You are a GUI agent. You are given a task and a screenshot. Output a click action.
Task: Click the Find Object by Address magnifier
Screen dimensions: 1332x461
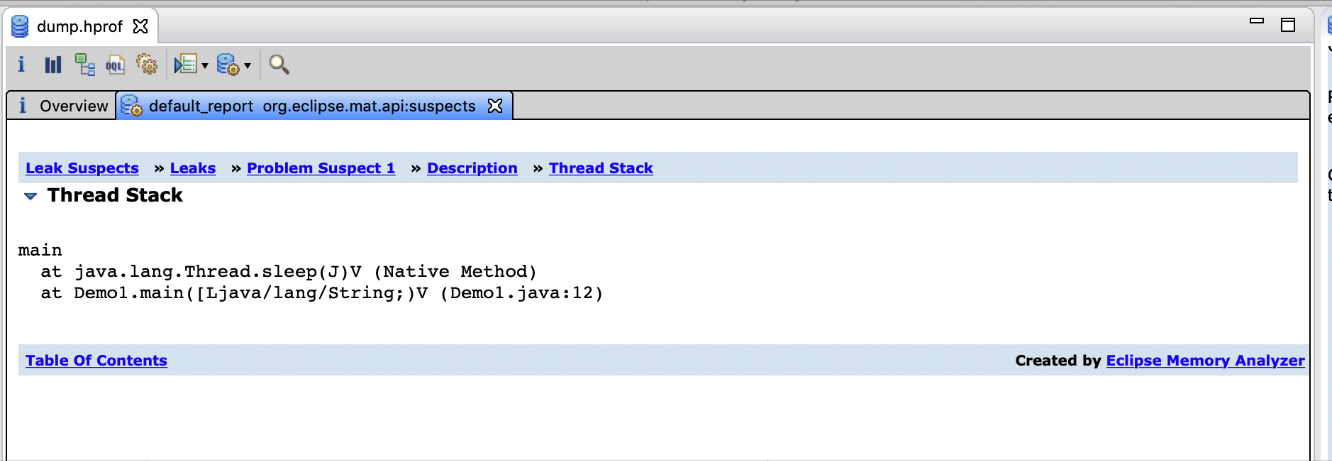point(279,65)
